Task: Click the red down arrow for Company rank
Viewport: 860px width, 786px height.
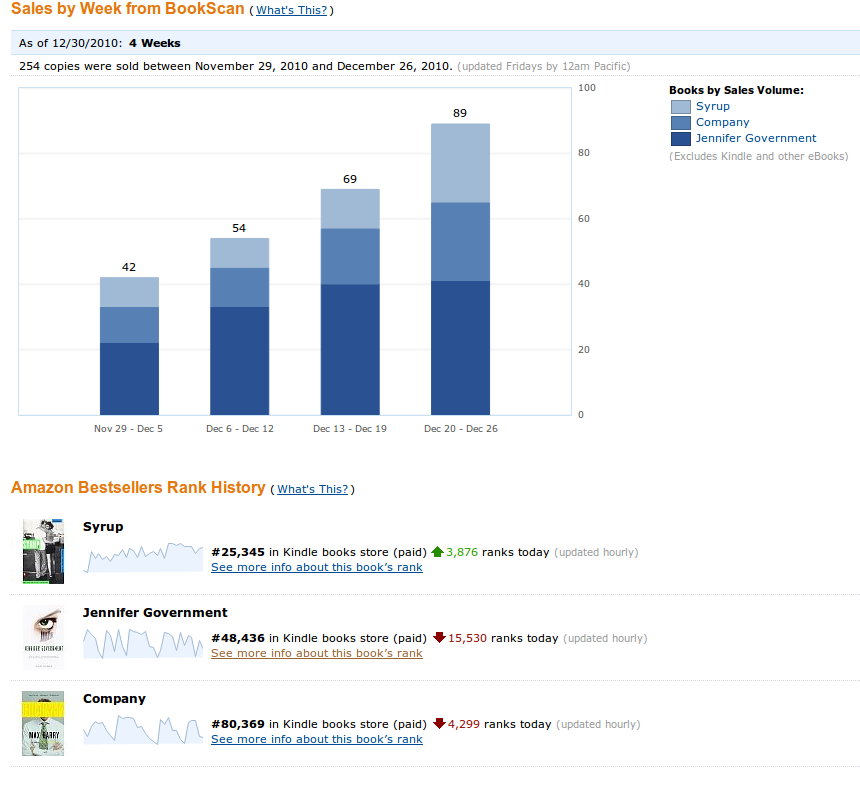Action: [x=439, y=723]
